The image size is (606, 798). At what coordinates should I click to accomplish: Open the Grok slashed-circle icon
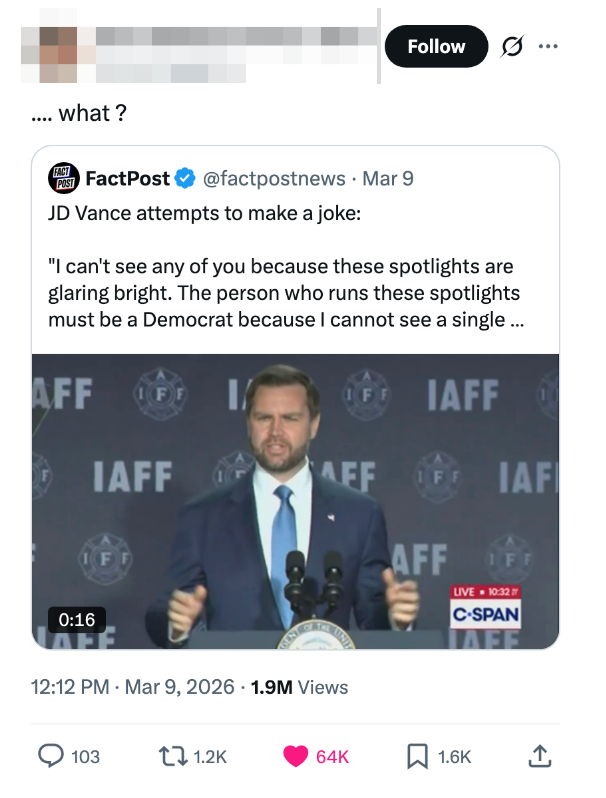509,47
